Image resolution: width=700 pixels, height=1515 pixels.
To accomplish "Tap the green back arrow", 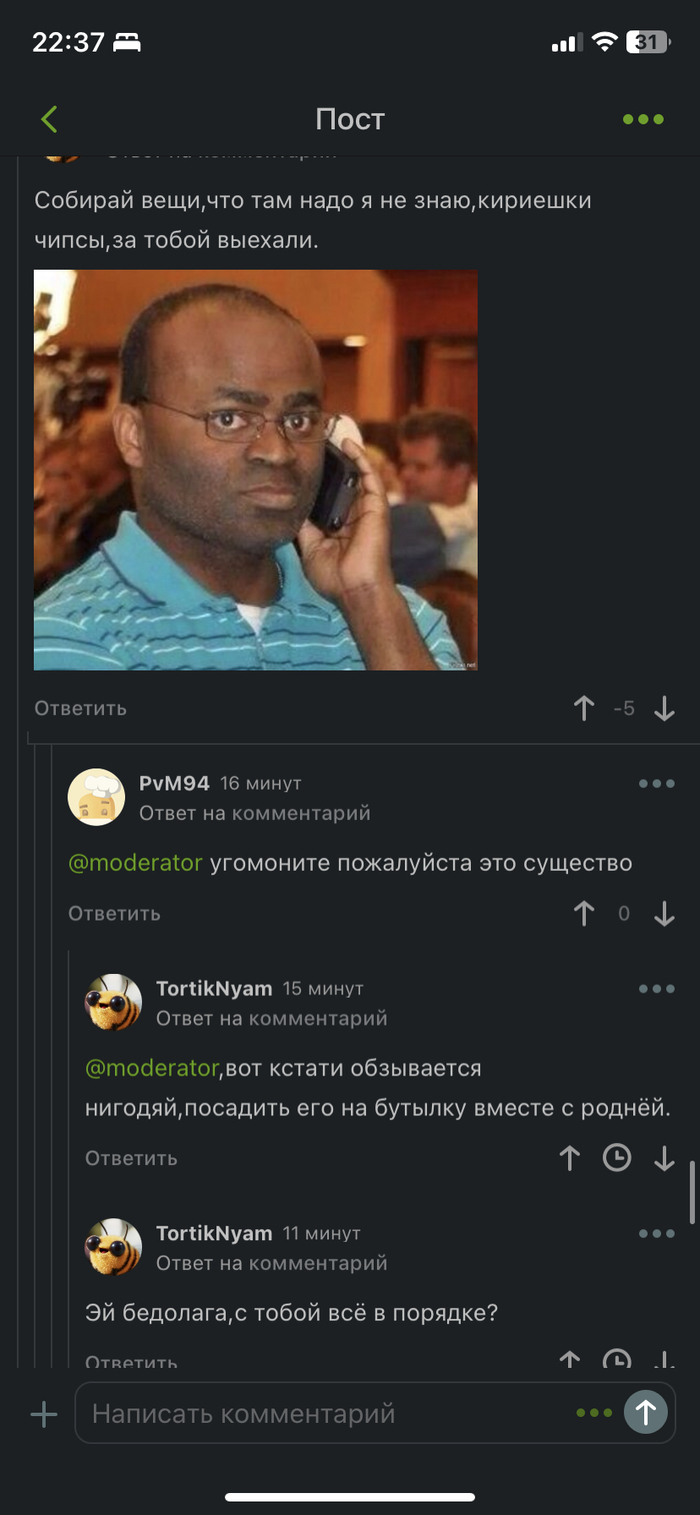I will 49,119.
